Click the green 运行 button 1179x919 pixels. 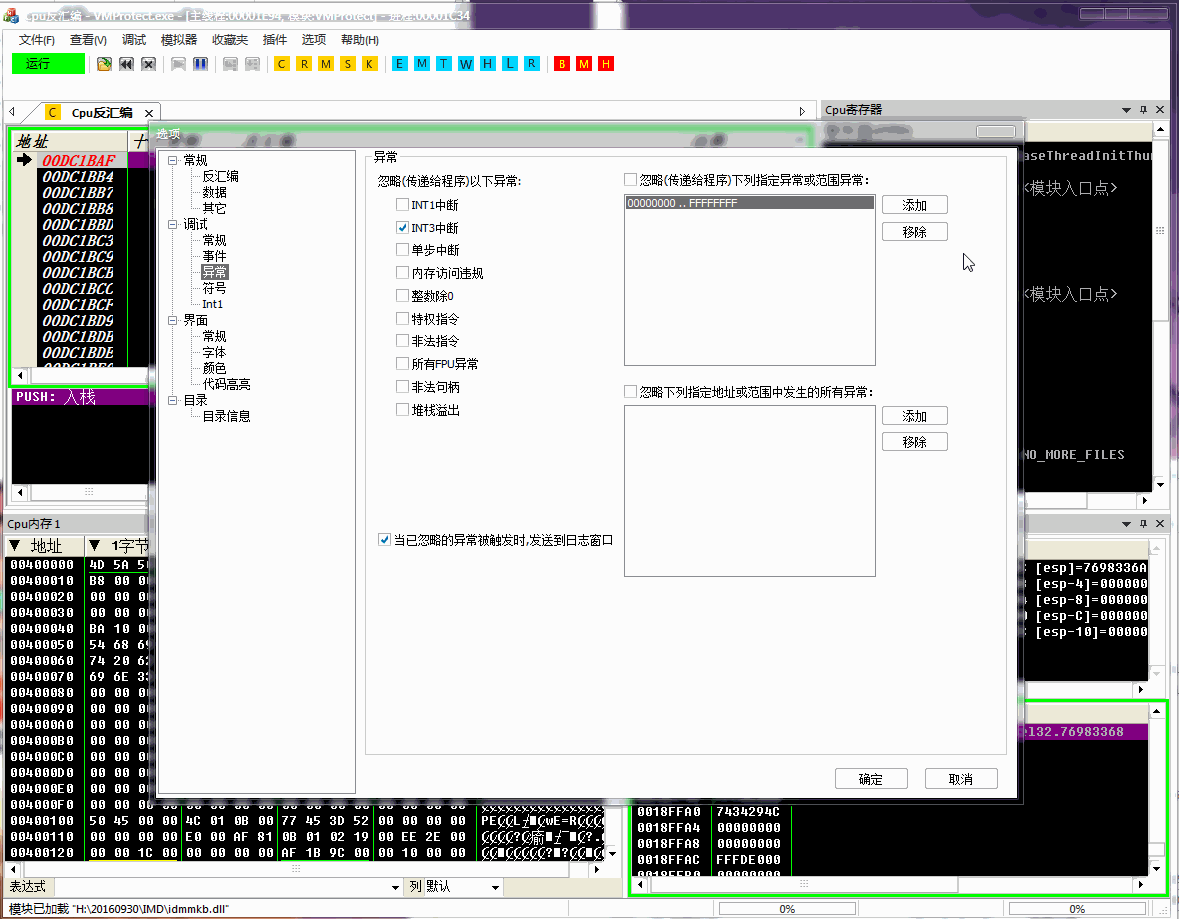pyautogui.click(x=48, y=64)
